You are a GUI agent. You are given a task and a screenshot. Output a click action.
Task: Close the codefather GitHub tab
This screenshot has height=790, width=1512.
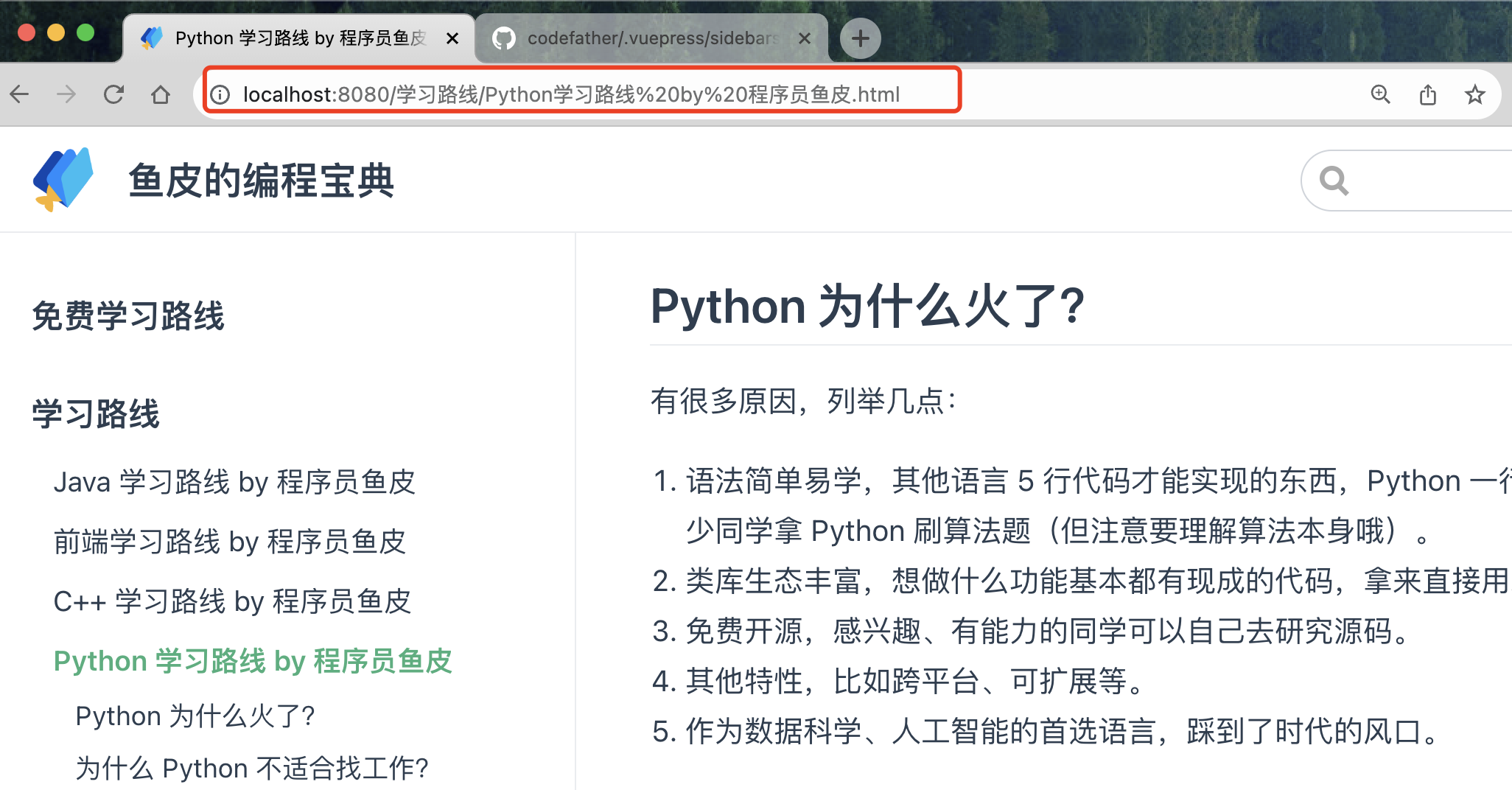pos(805,38)
